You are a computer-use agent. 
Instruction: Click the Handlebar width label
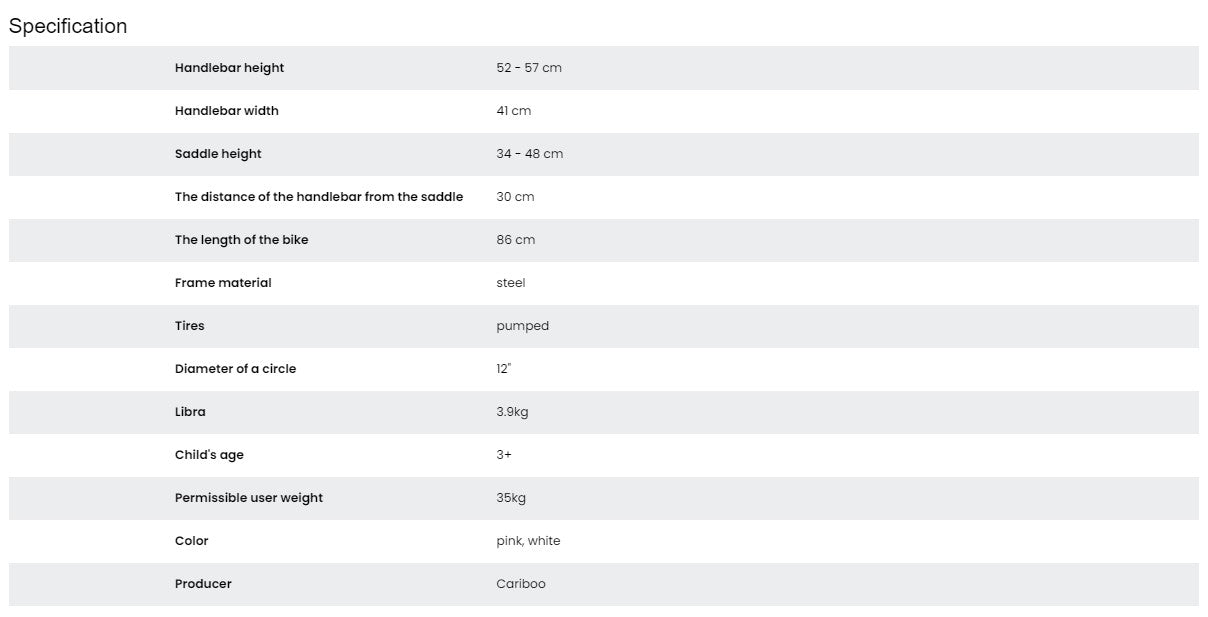pos(226,111)
